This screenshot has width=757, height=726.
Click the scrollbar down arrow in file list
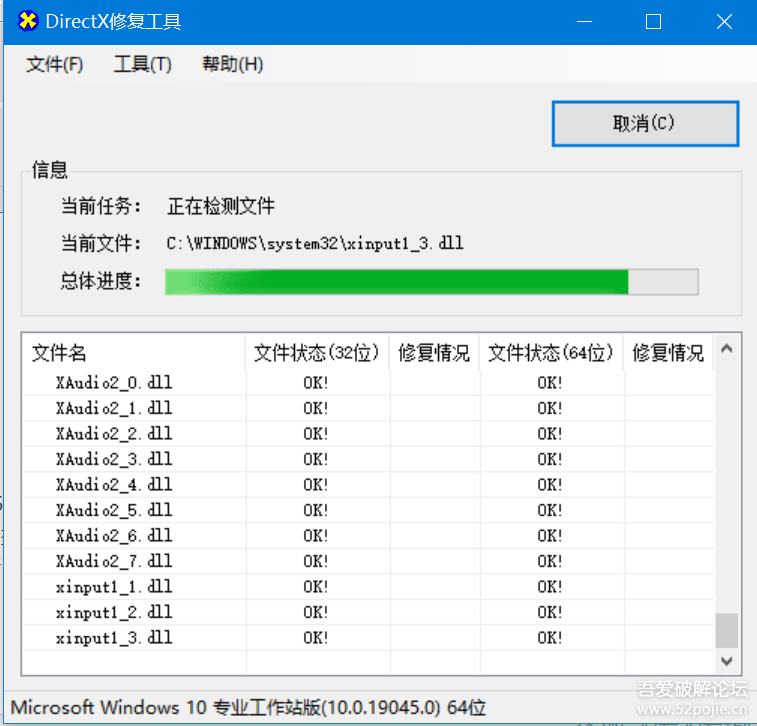click(726, 660)
